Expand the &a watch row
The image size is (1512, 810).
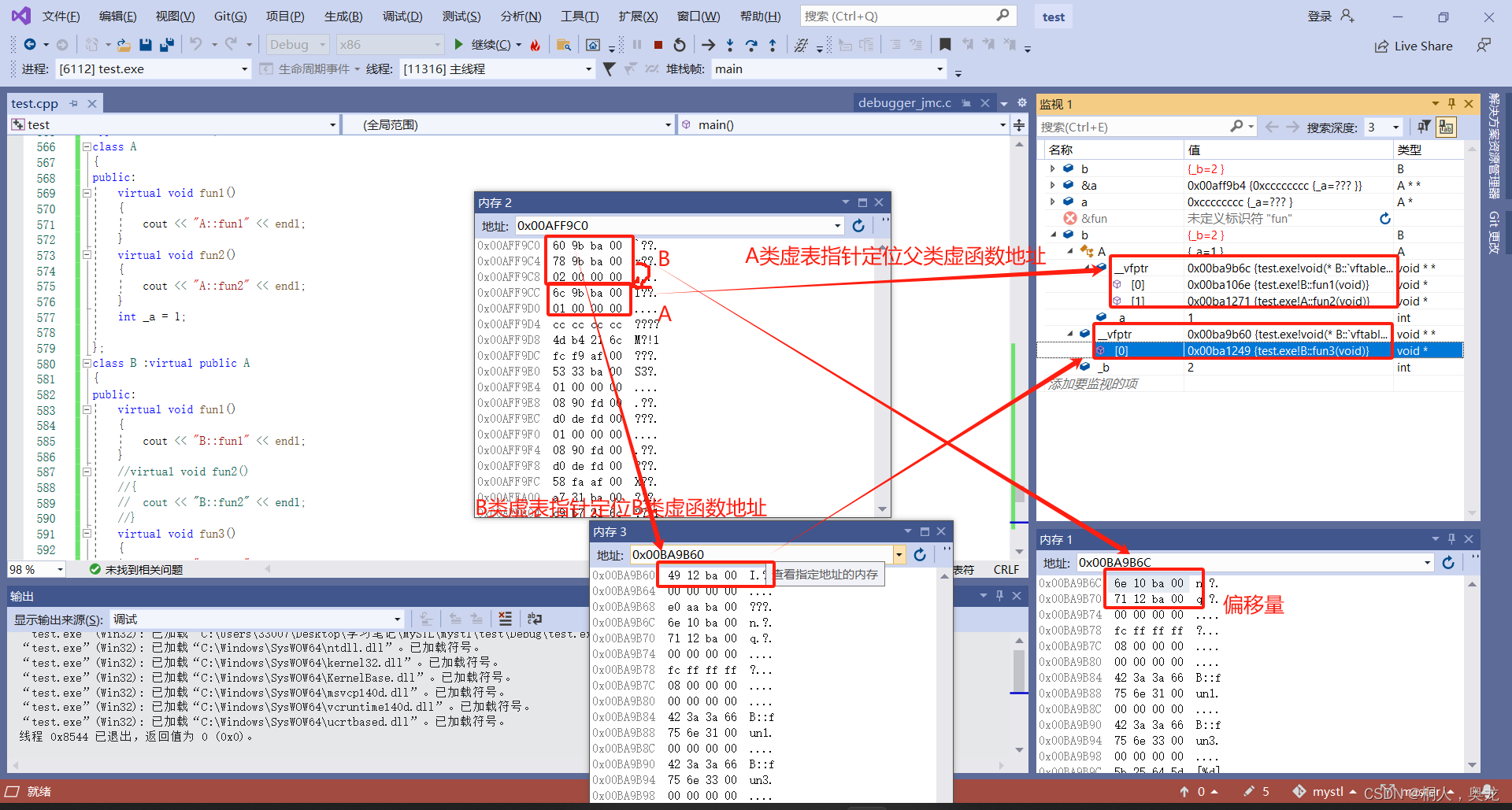tap(1053, 185)
